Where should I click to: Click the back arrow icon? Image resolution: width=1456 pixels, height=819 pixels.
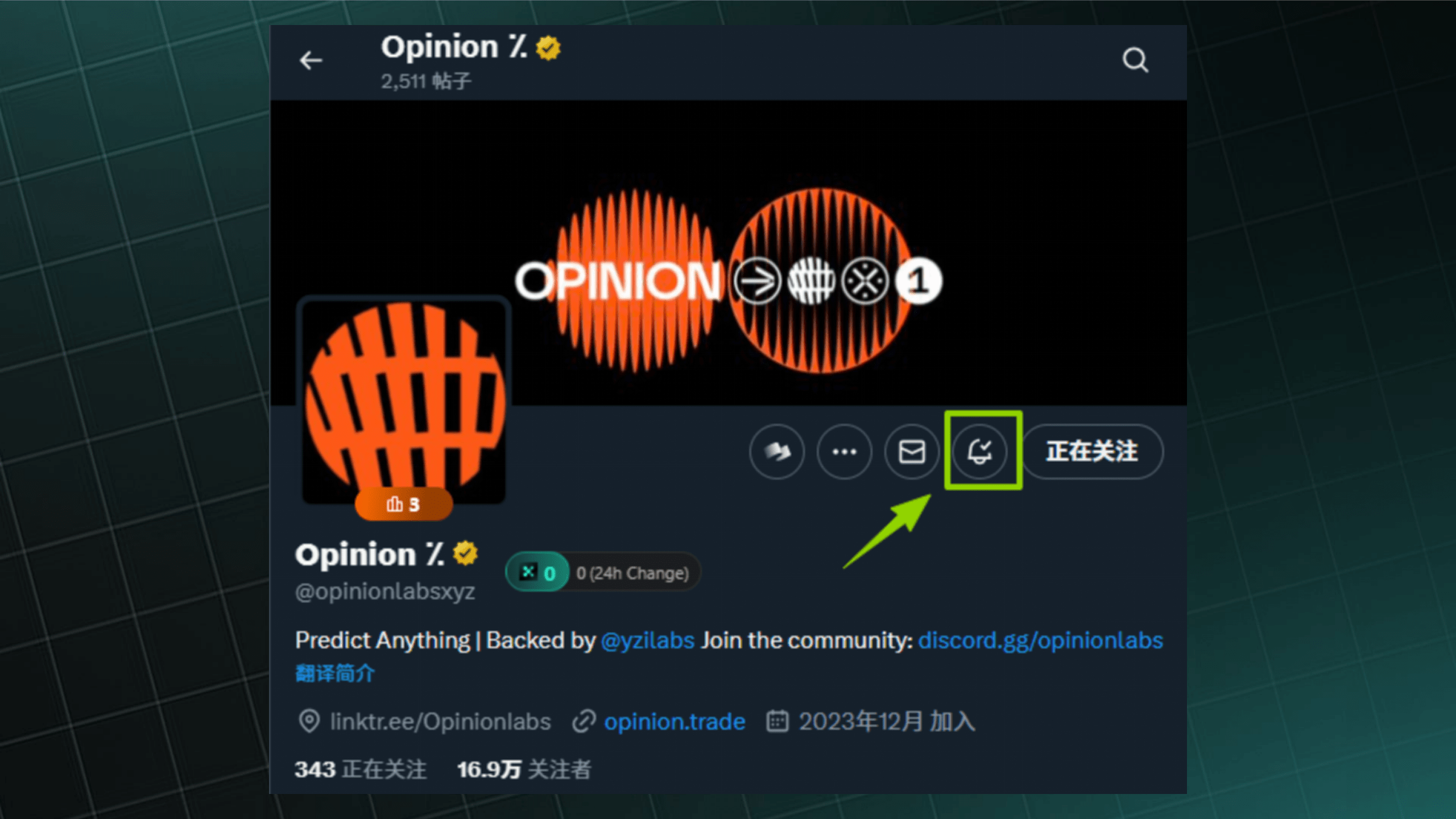(x=311, y=60)
